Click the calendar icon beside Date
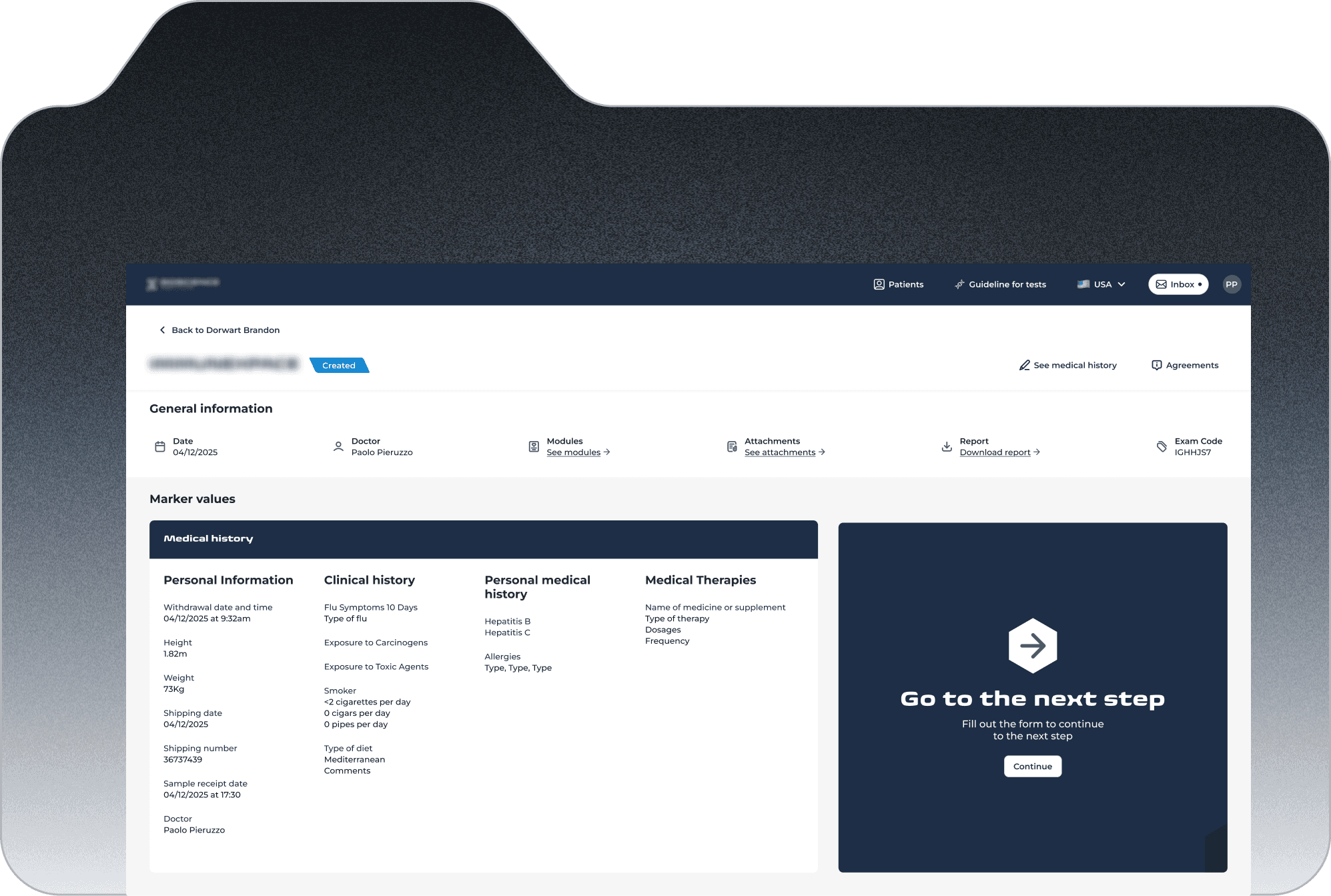This screenshot has width=1331, height=896. 160,446
